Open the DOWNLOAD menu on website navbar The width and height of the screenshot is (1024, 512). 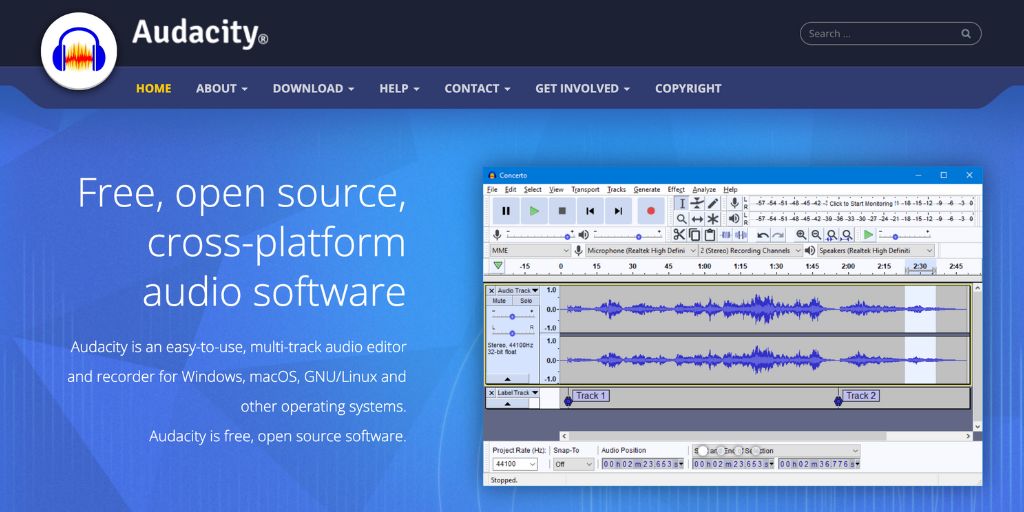point(313,88)
